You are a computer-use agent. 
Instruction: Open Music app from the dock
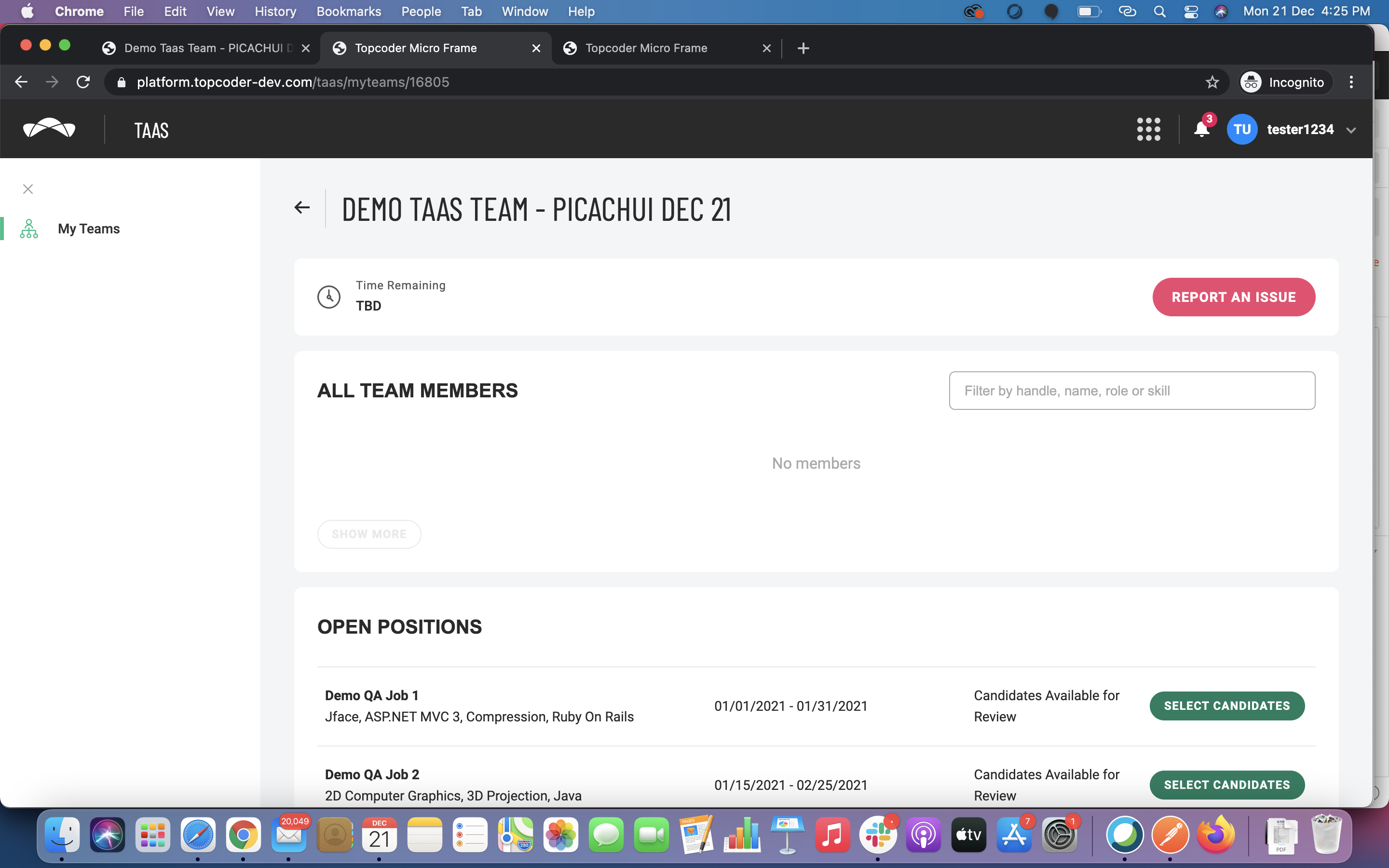point(832,835)
